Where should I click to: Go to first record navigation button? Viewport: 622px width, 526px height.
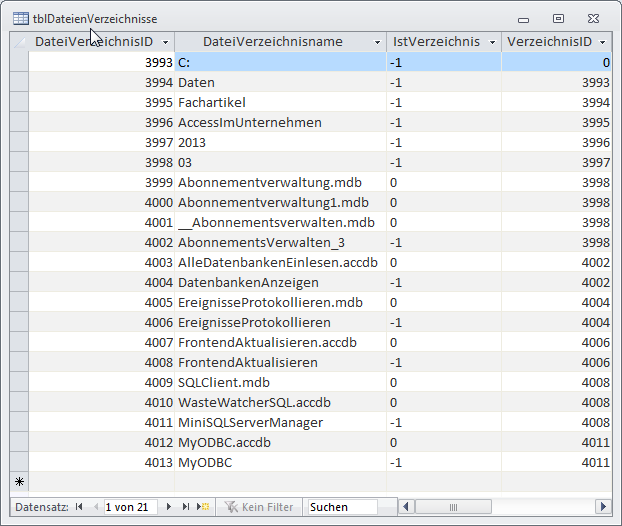[x=79, y=507]
